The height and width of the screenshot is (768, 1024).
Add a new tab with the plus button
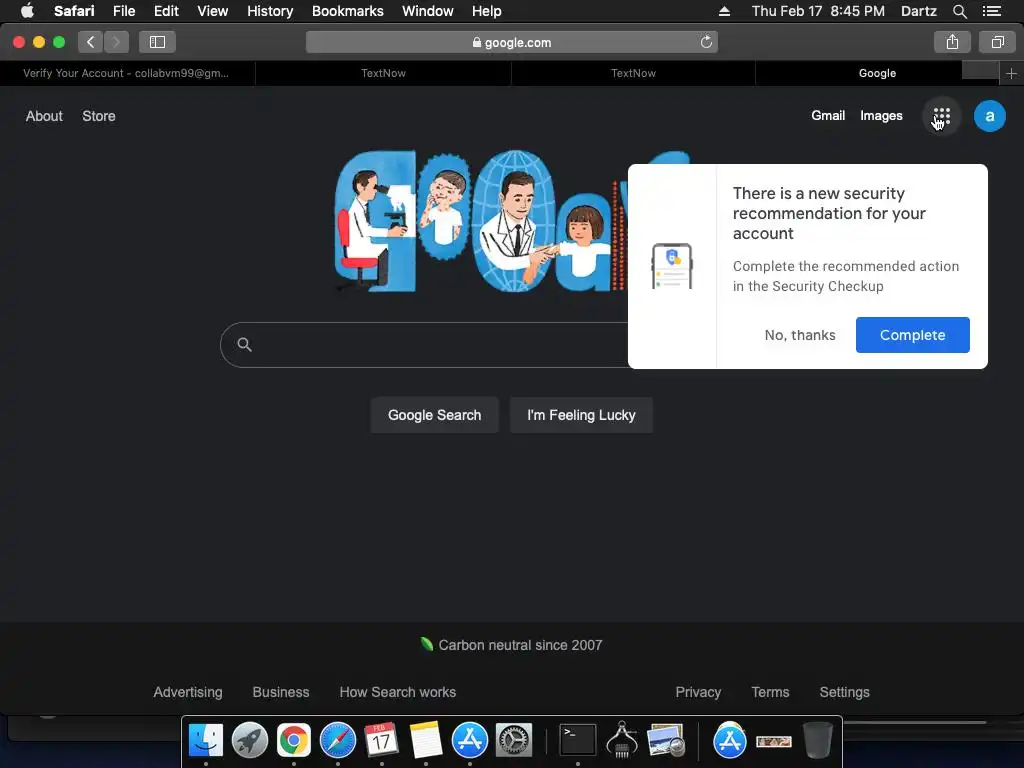coord(1011,74)
